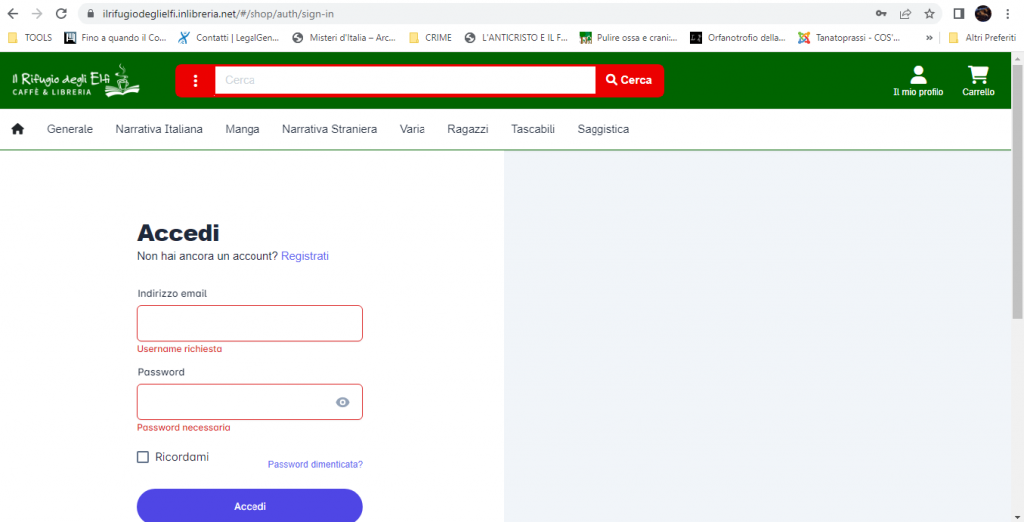The width and height of the screenshot is (1024, 522).
Task: Open Tanatoprassi bookmark
Action: pyautogui.click(x=849, y=38)
